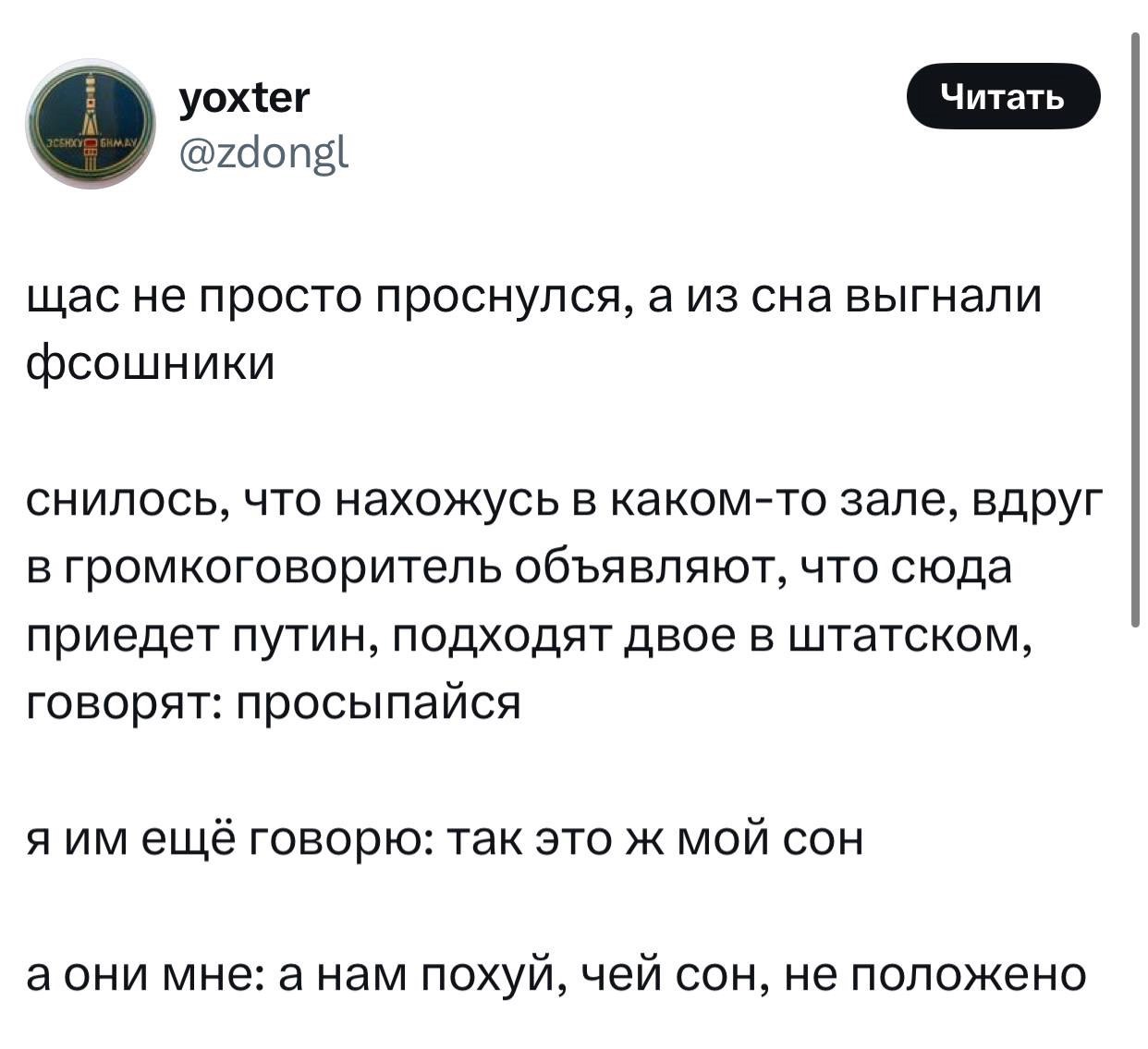
Task: Open the yoxter profile avatar
Action: pyautogui.click(x=92, y=123)
